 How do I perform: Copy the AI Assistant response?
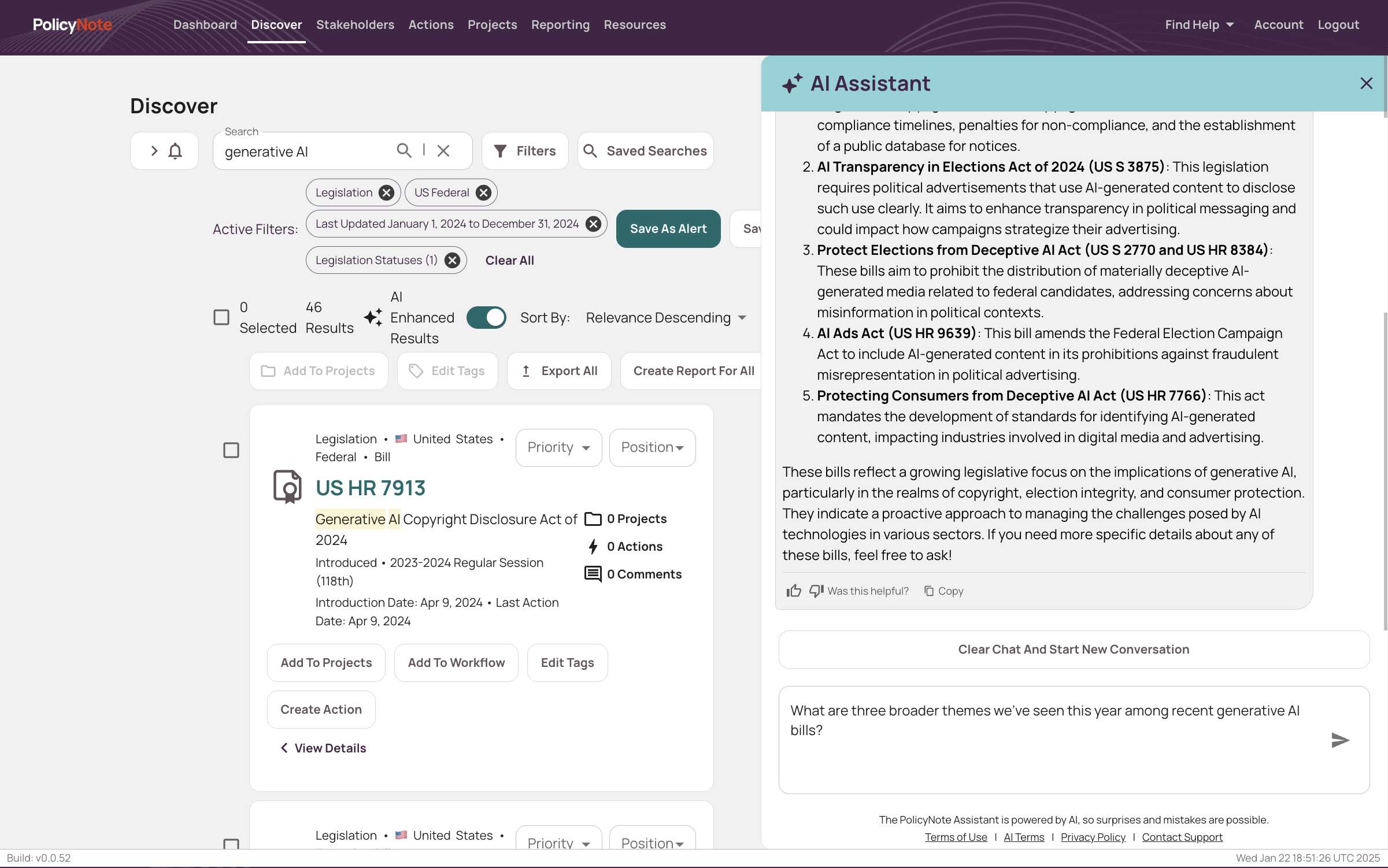click(x=943, y=591)
